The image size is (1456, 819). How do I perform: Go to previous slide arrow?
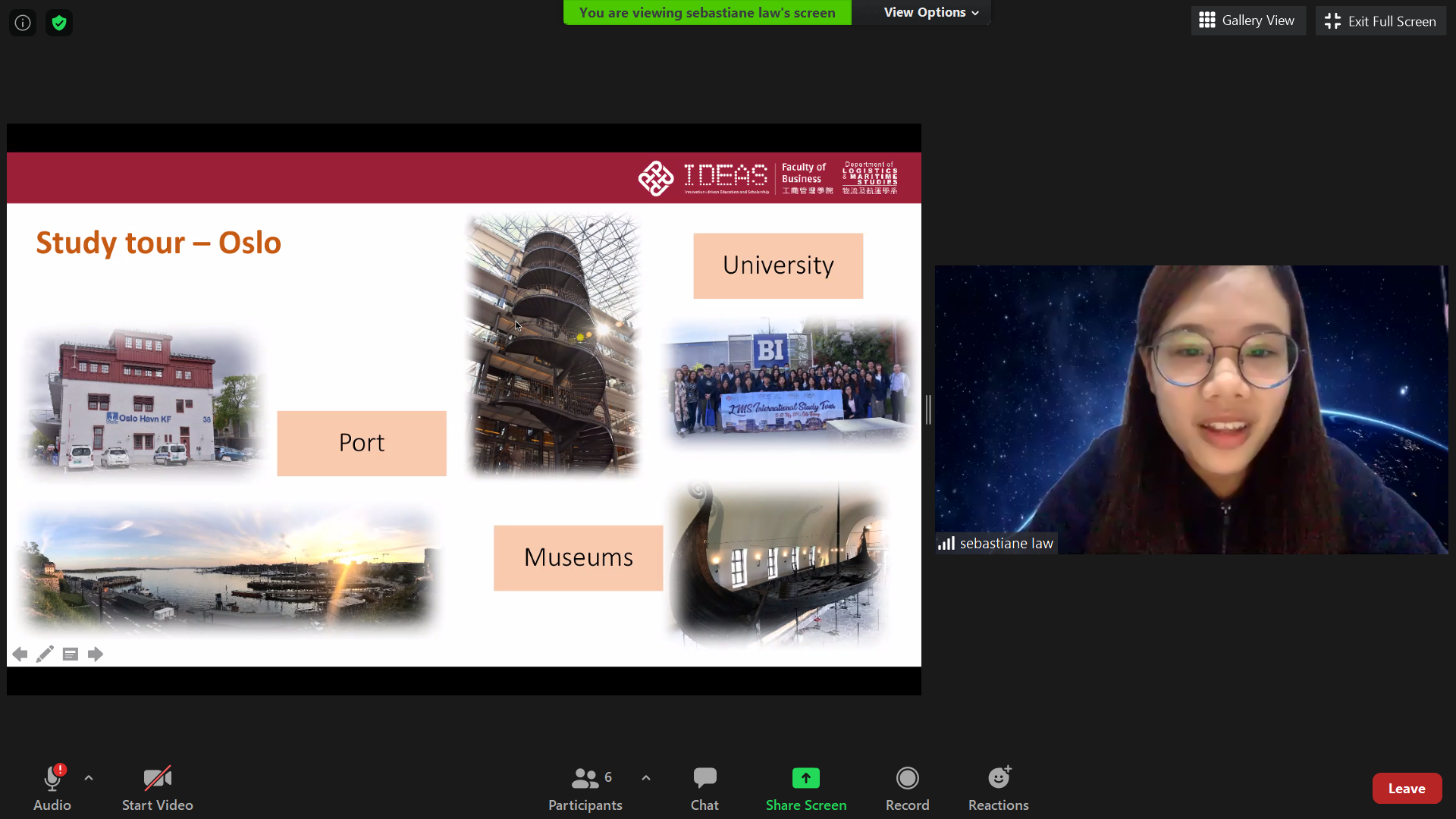20,654
